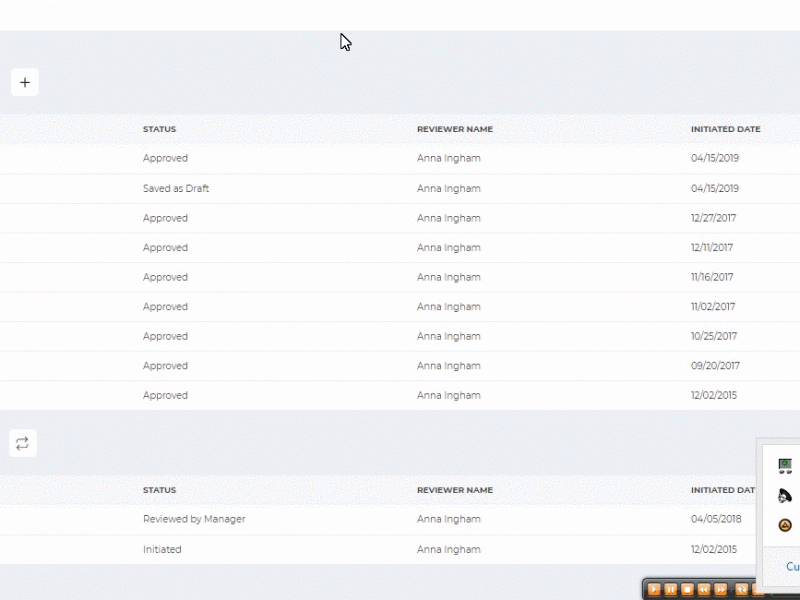
Task: Click the date 12/27/2017
Action: click(713, 218)
